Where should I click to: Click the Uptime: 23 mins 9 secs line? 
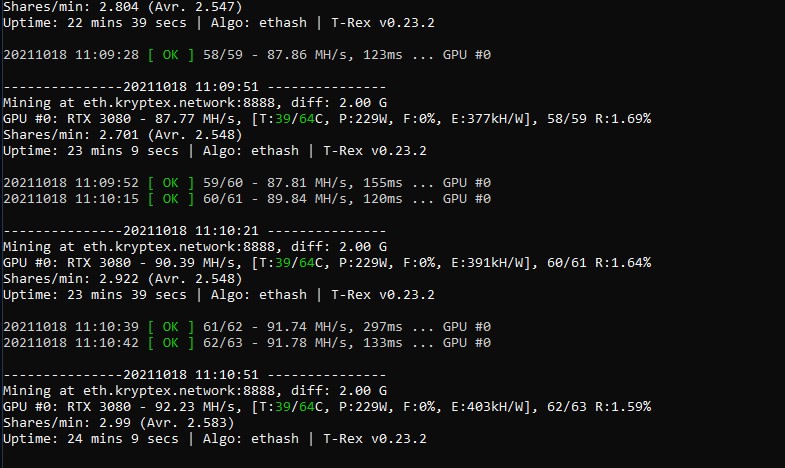click(215, 151)
